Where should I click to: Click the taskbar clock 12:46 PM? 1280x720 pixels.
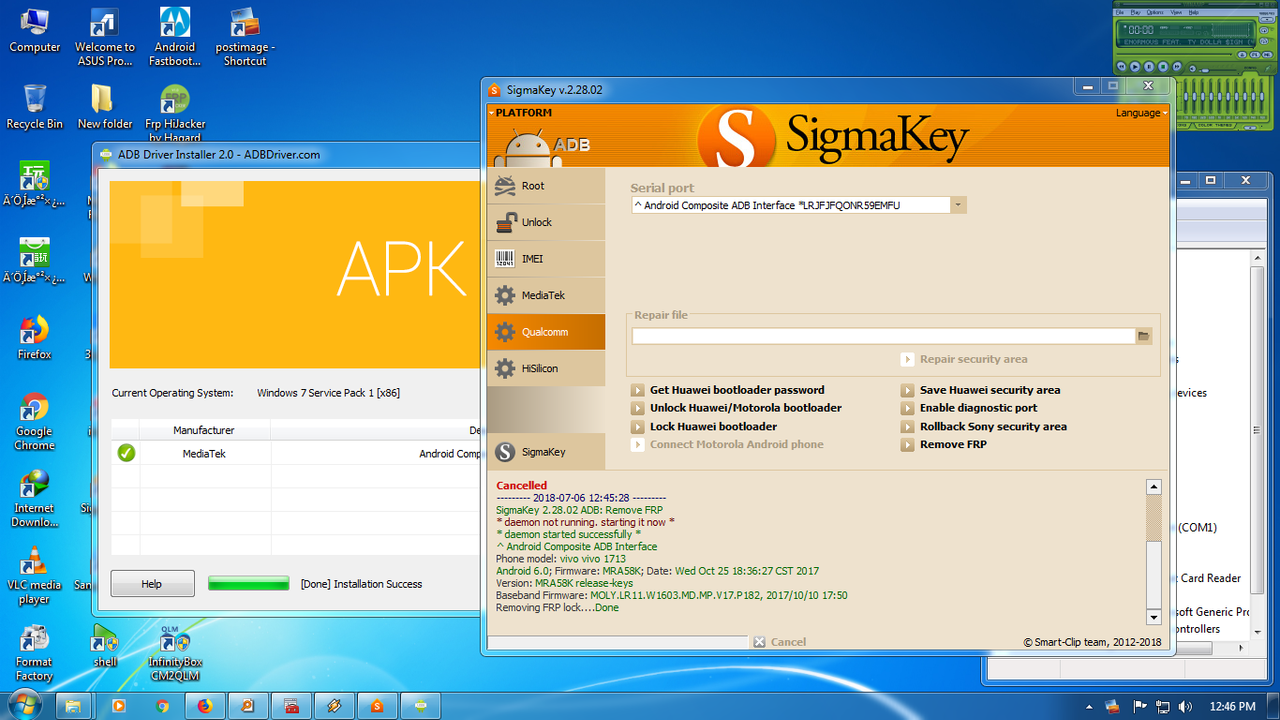1232,706
